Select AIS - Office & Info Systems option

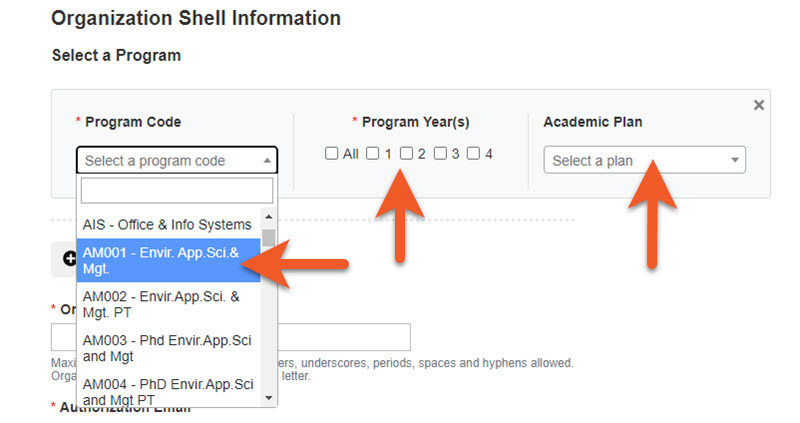(168, 225)
